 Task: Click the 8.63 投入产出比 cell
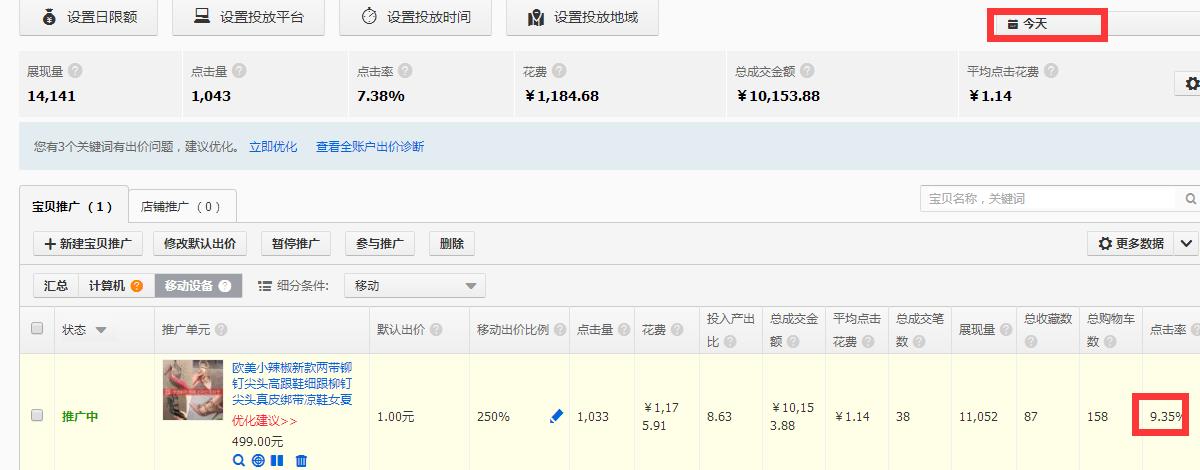pyautogui.click(x=719, y=416)
